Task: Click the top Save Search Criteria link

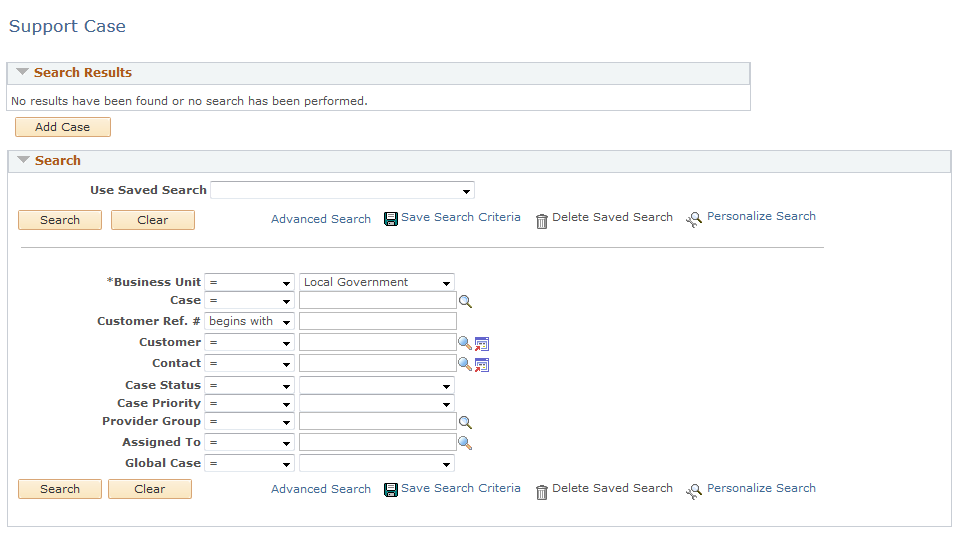Action: 460,217
